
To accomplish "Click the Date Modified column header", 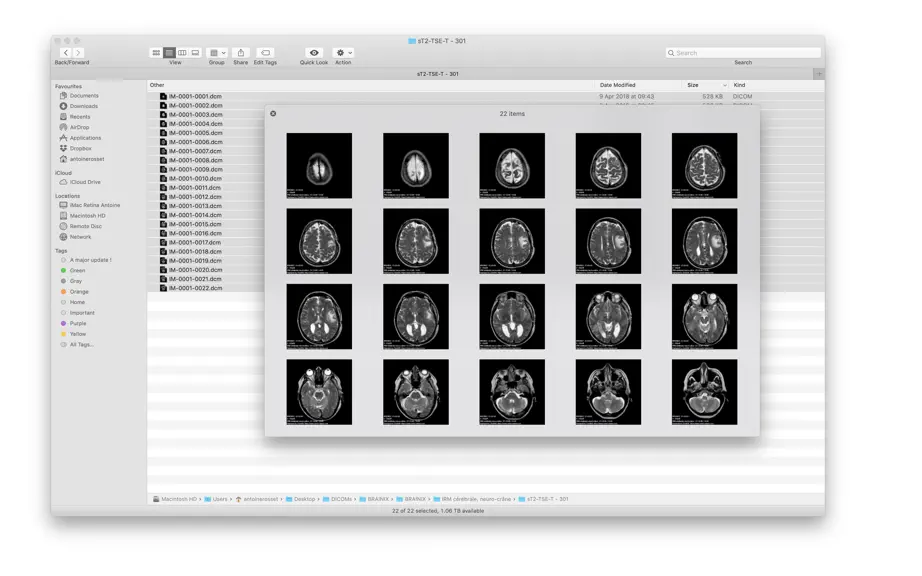I will (x=618, y=85).
